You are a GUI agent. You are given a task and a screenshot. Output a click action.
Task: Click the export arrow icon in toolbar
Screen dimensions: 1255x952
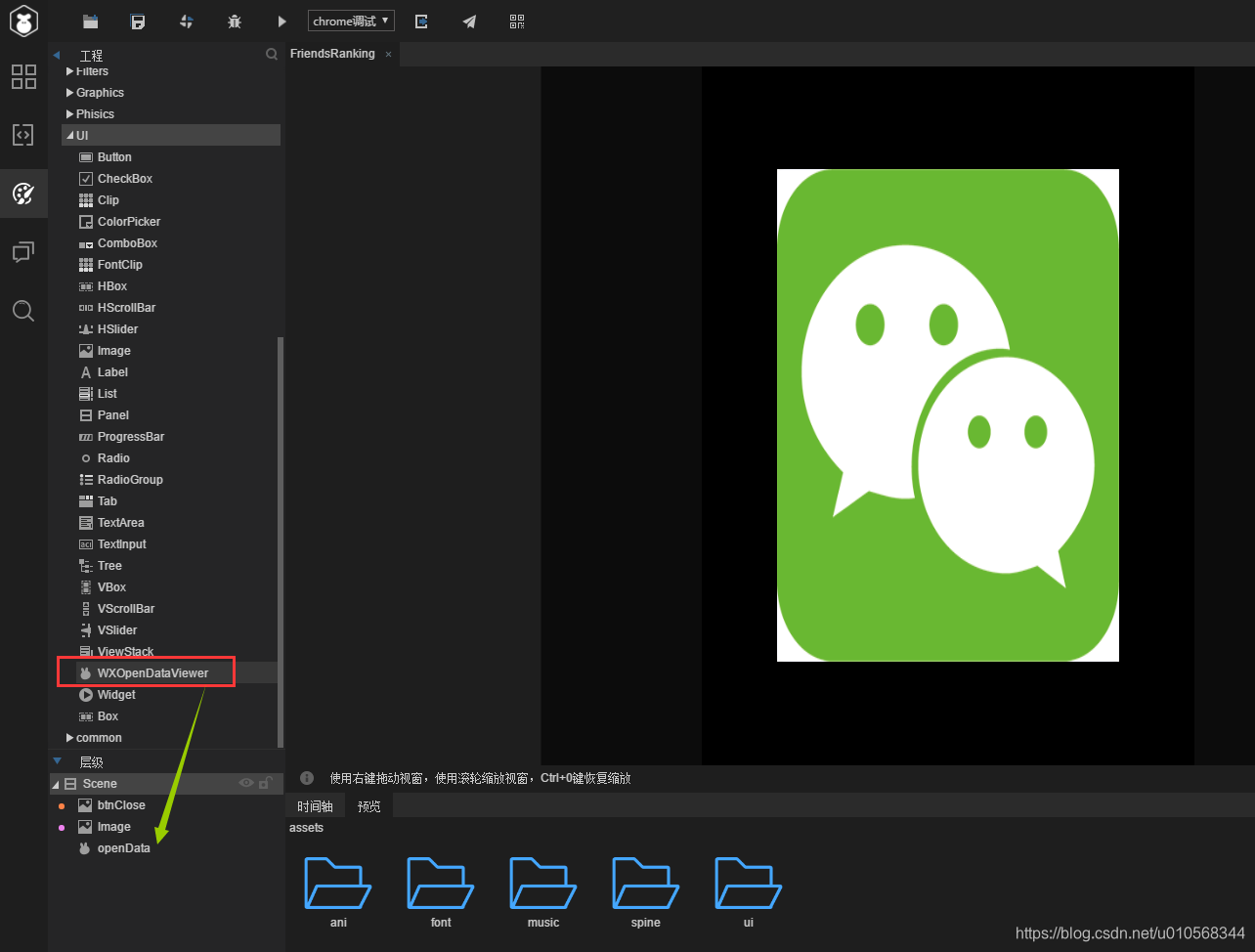(x=421, y=22)
